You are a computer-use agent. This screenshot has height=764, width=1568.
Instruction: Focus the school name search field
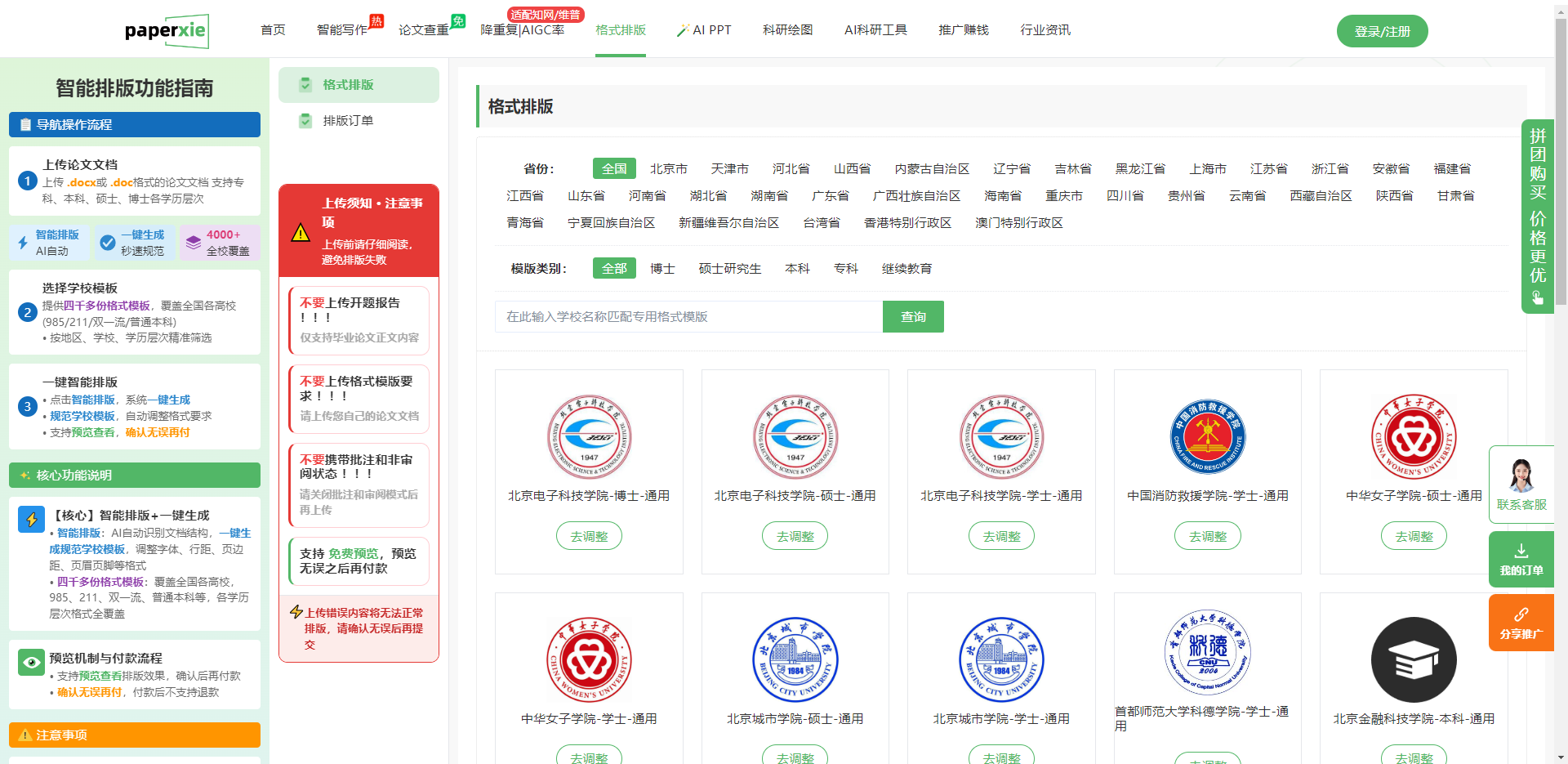click(x=688, y=317)
